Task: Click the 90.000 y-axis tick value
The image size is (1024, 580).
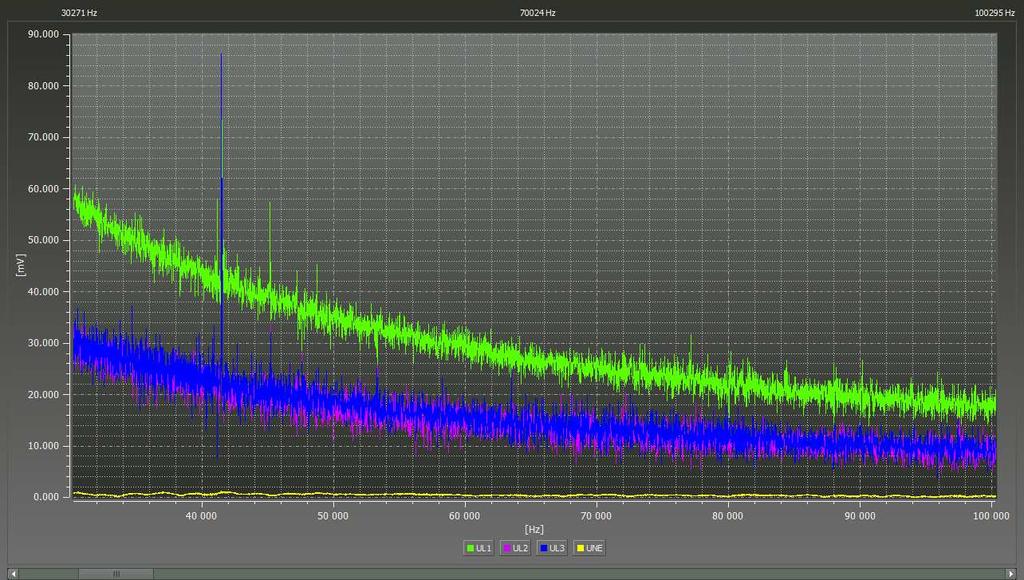Action: (x=43, y=34)
